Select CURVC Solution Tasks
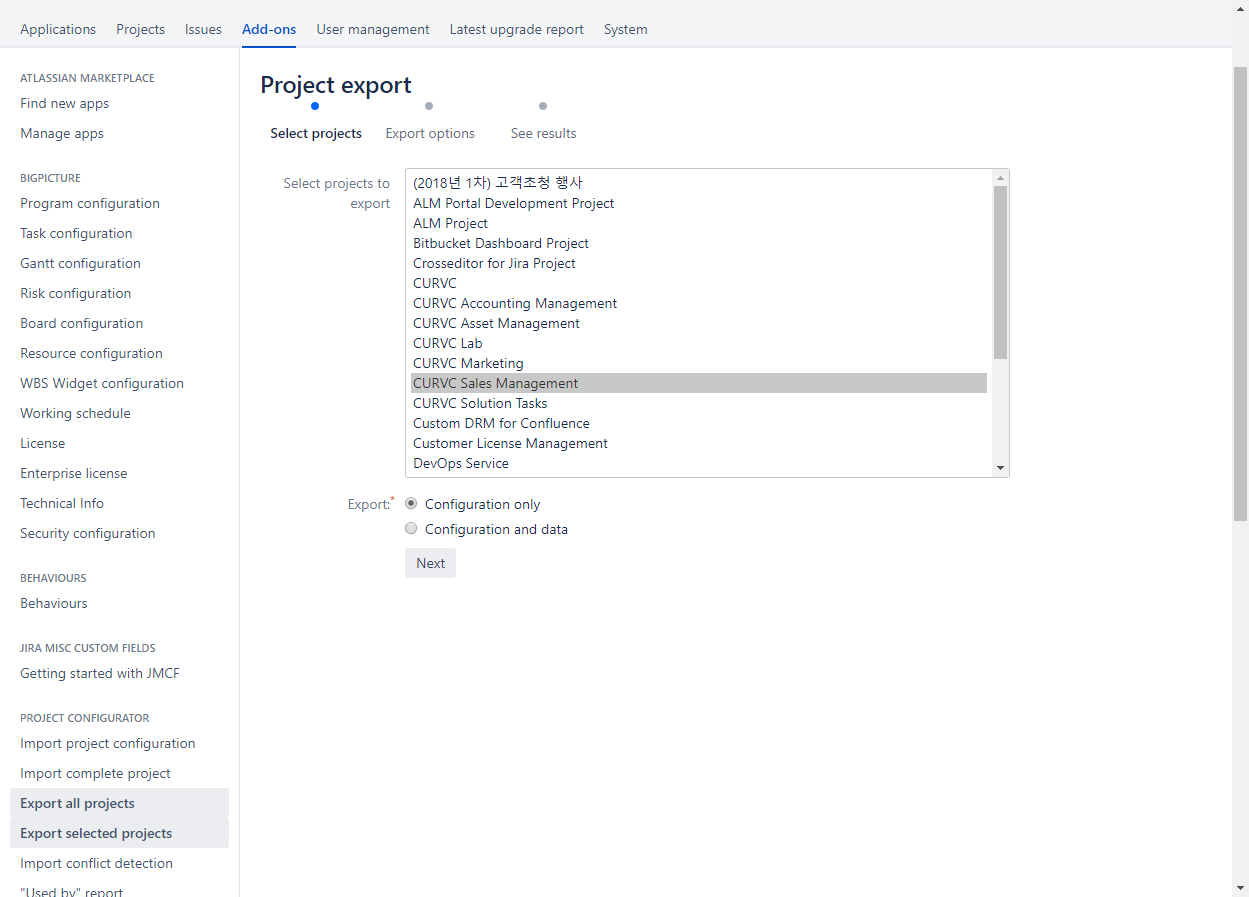Image resolution: width=1249 pixels, height=897 pixels. click(699, 403)
